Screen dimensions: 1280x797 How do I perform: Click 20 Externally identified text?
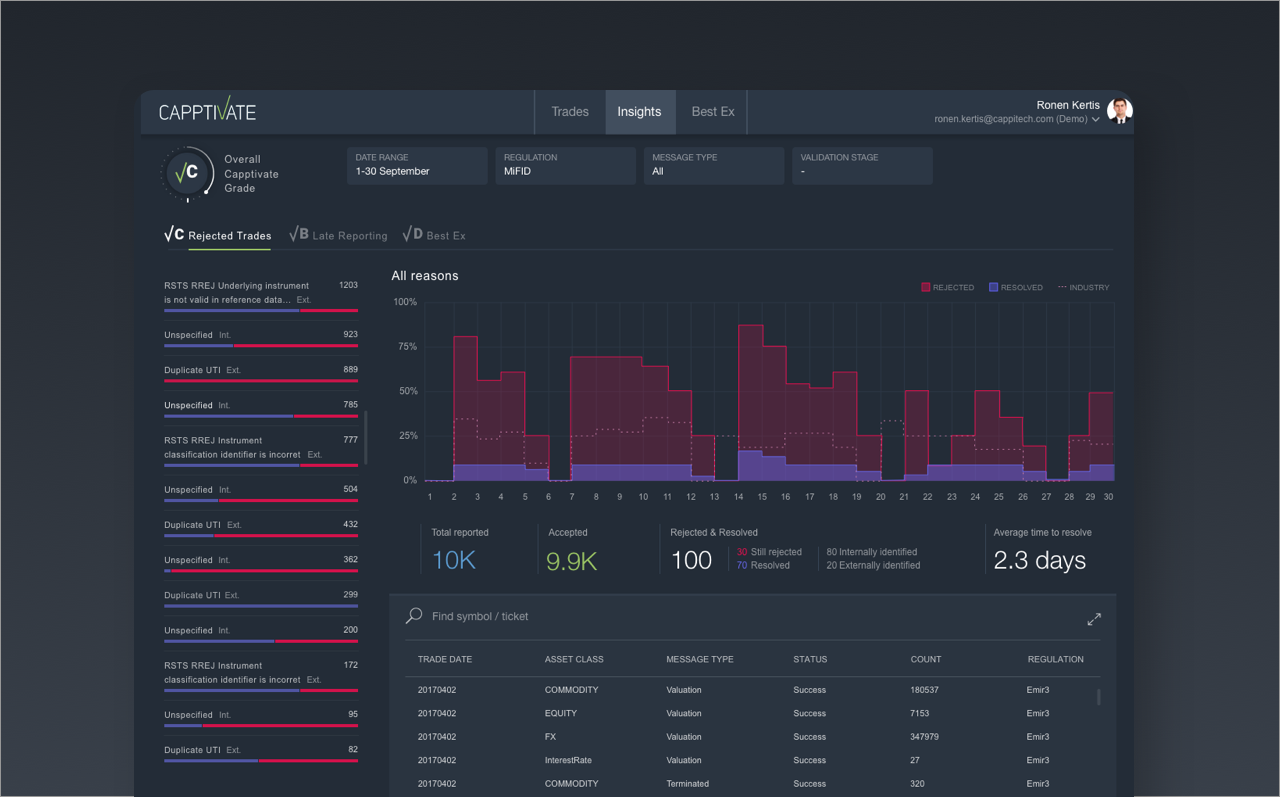(x=873, y=565)
